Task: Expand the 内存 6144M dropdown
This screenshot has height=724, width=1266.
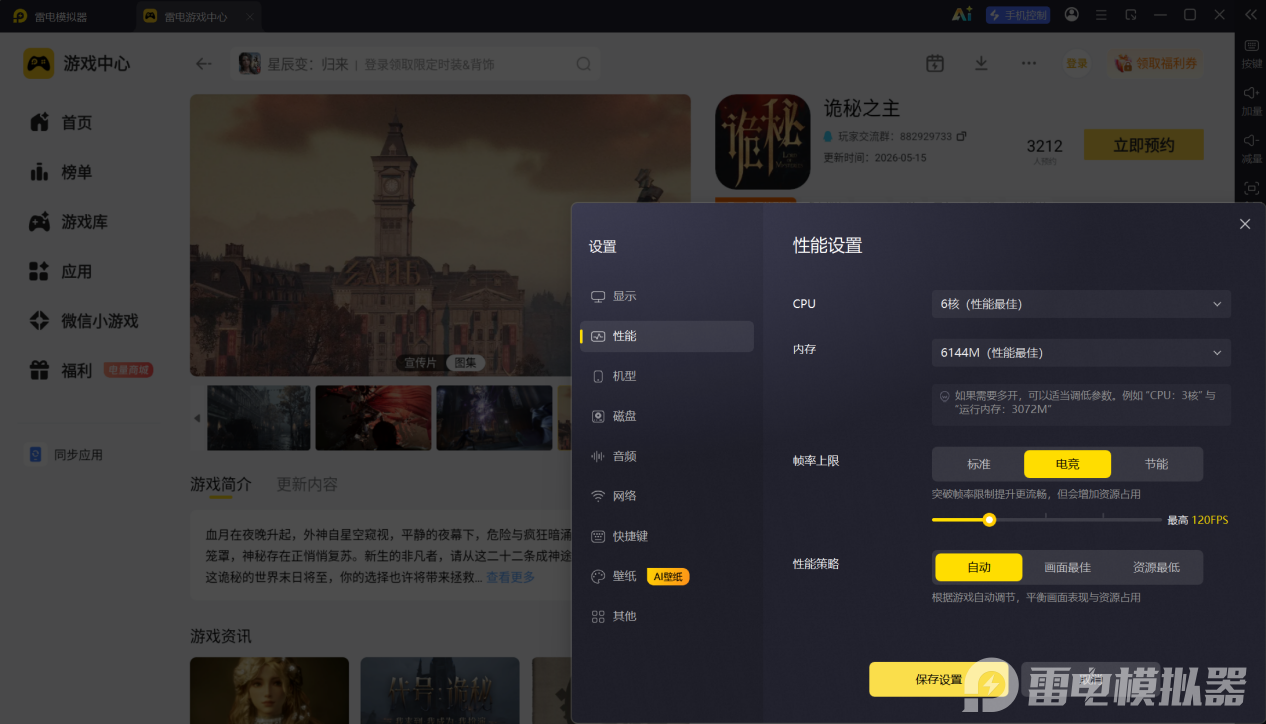Action: (x=1081, y=353)
